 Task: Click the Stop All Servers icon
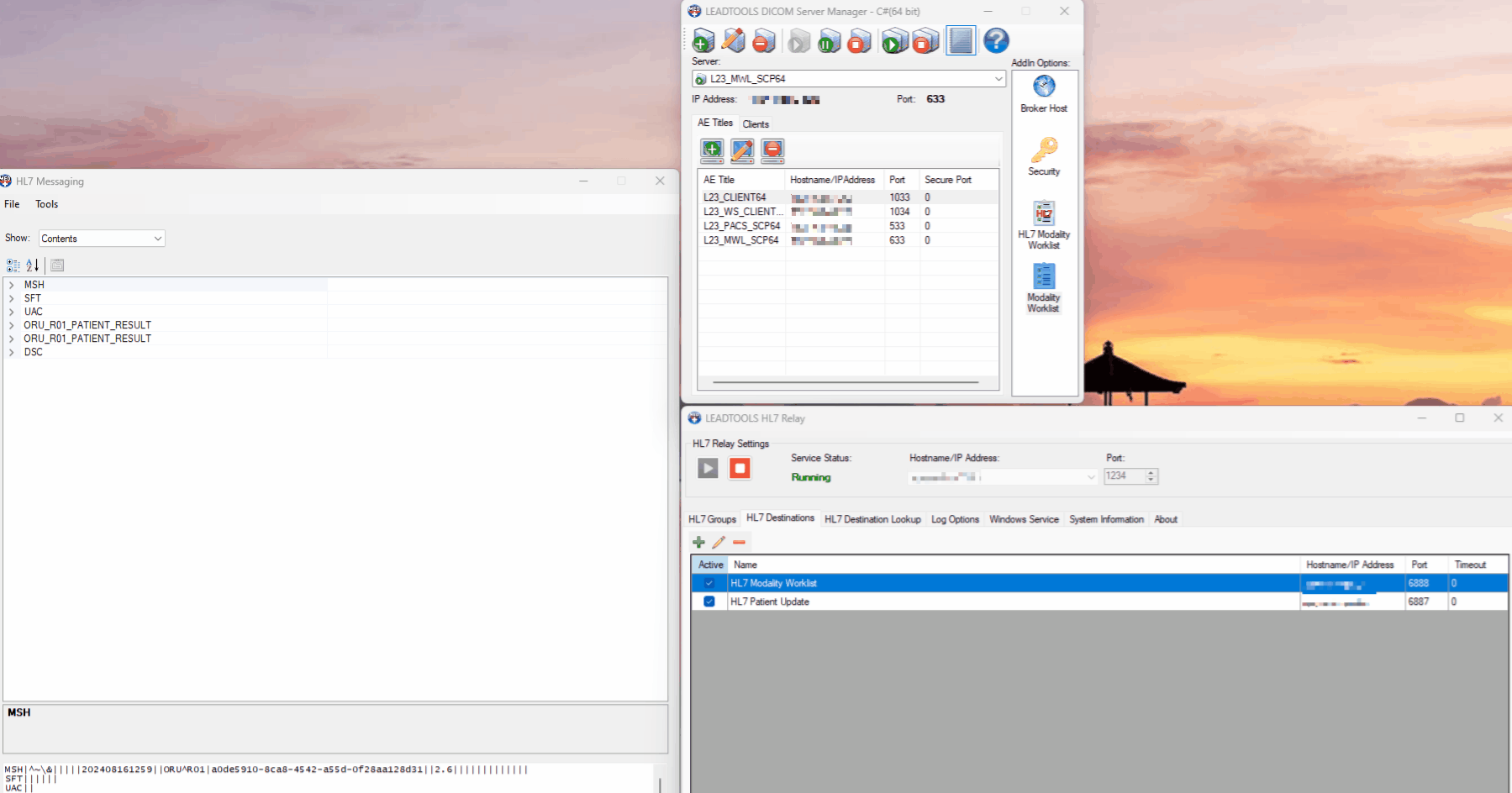pos(925,40)
